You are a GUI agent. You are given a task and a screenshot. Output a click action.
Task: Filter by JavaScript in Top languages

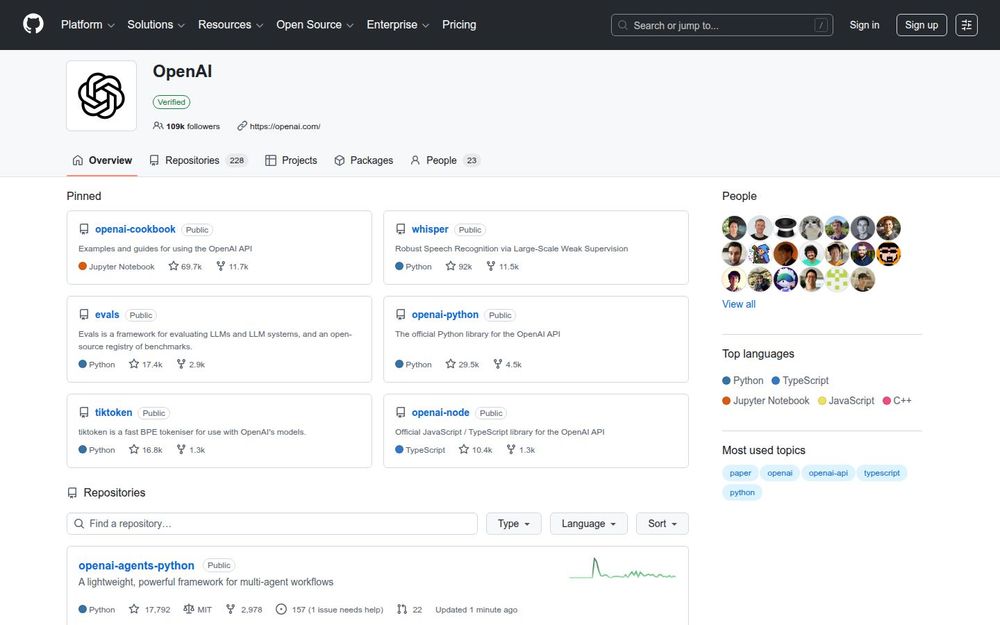pyautogui.click(x=846, y=401)
